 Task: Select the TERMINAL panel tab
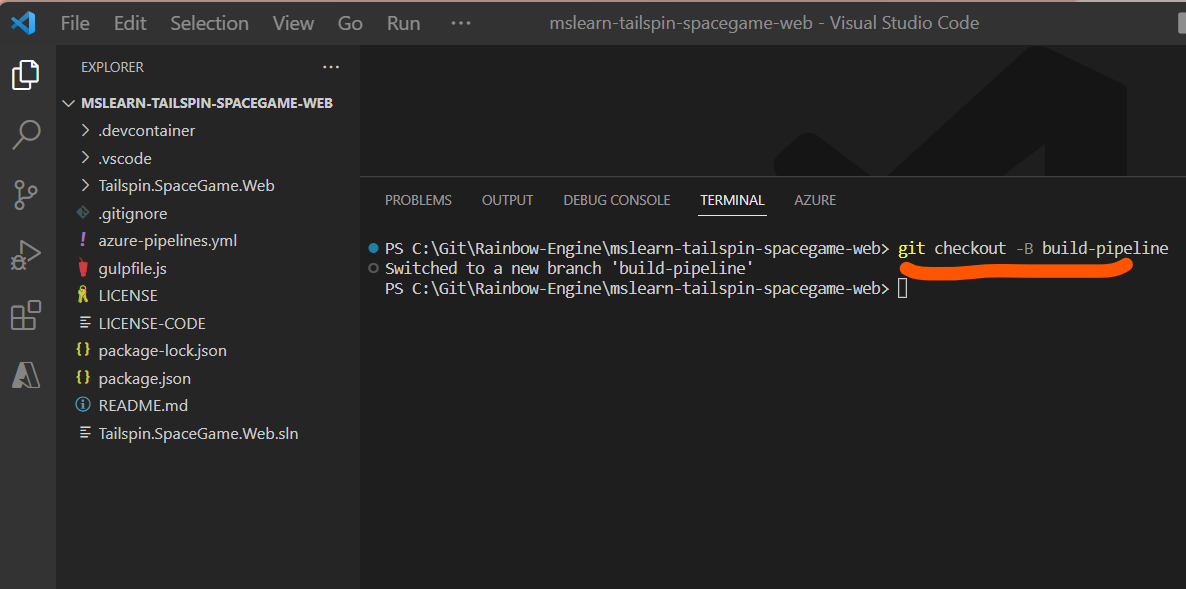pos(732,200)
